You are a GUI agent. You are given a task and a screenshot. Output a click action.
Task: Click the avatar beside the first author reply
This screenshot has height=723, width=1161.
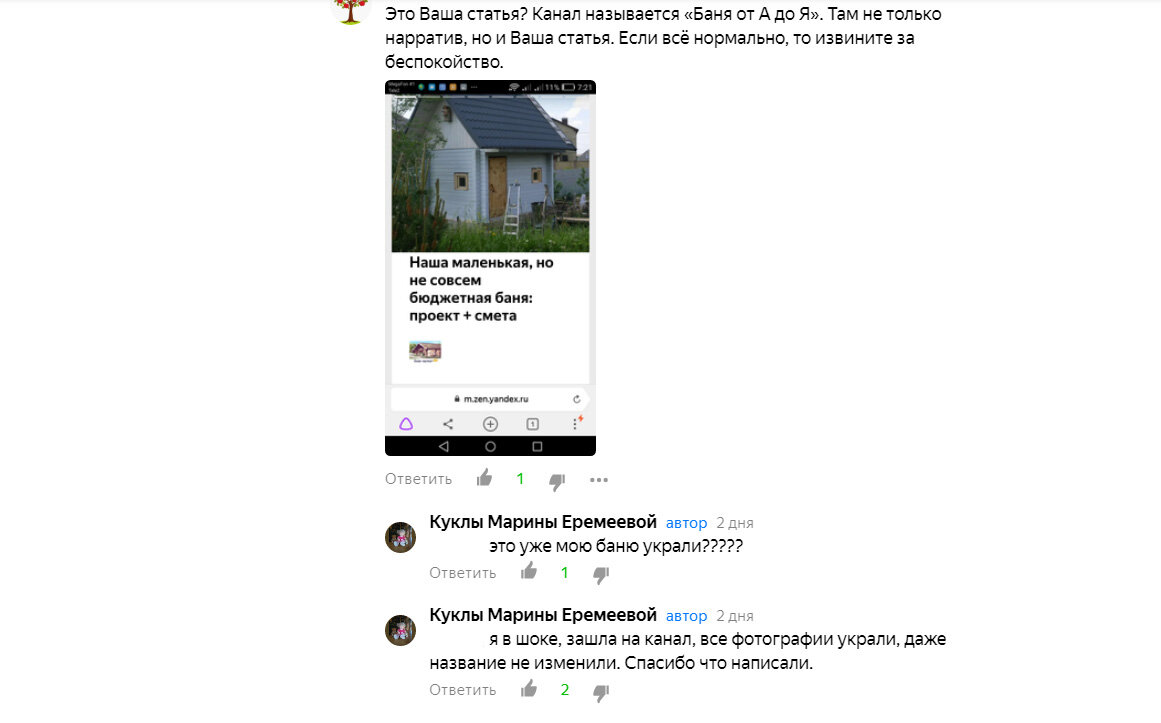pos(401,537)
